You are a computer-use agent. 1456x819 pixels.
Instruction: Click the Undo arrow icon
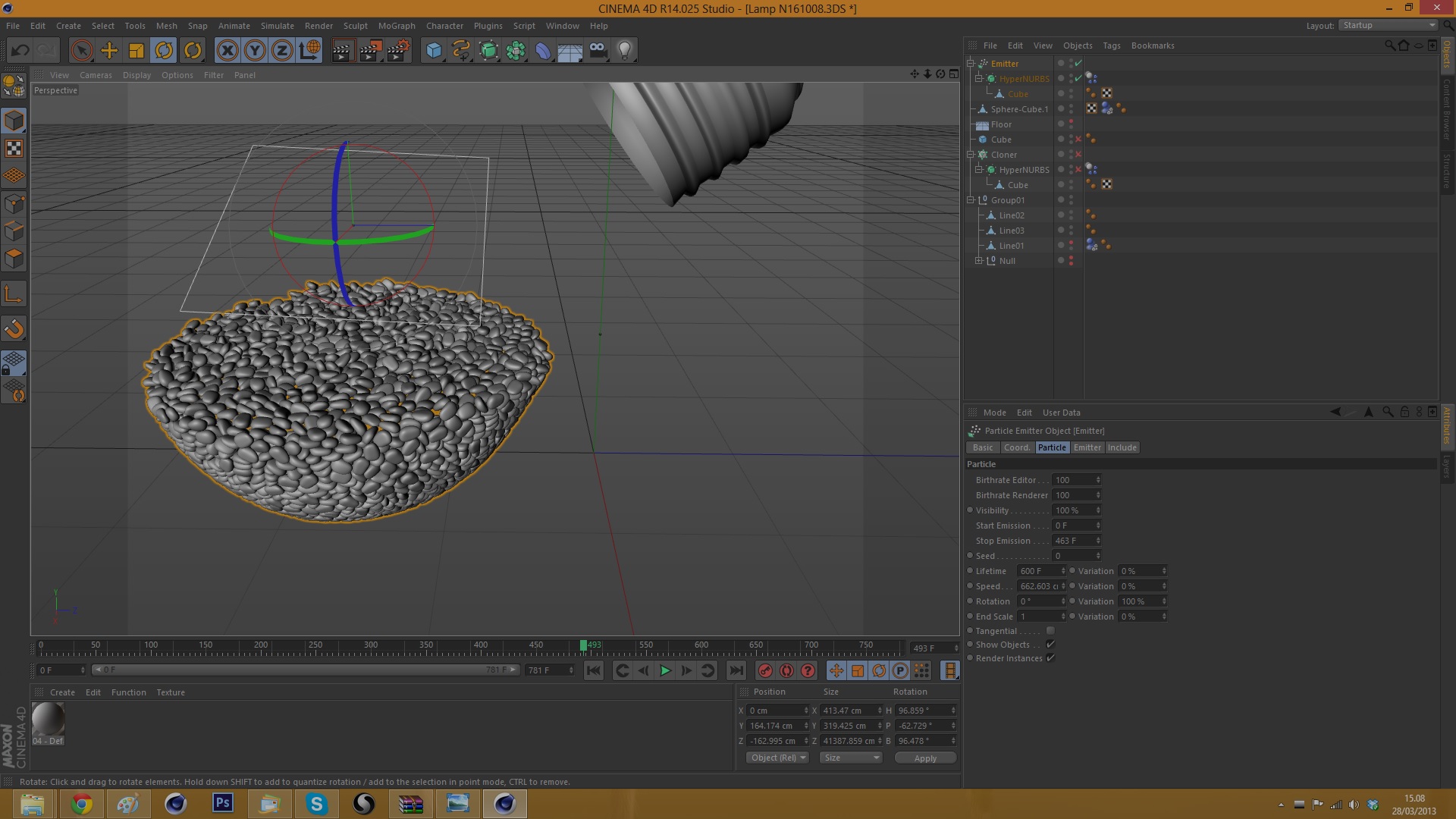click(20, 51)
